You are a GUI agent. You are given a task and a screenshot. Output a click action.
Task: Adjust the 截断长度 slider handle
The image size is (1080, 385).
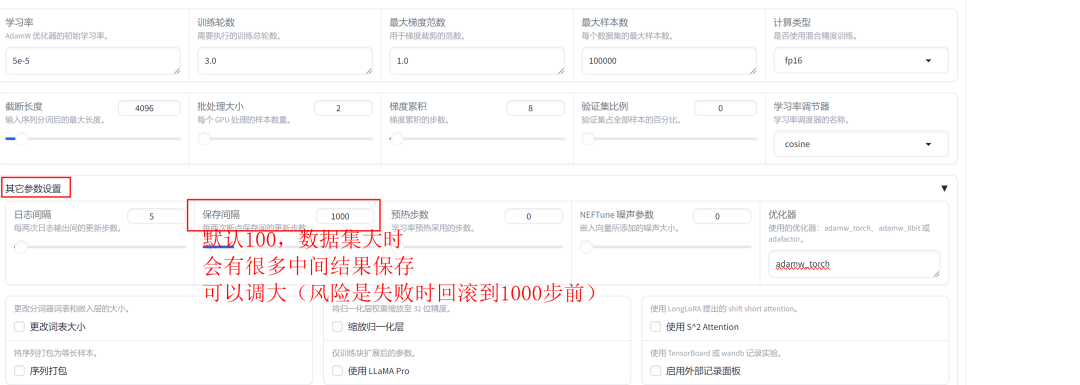pos(22,138)
